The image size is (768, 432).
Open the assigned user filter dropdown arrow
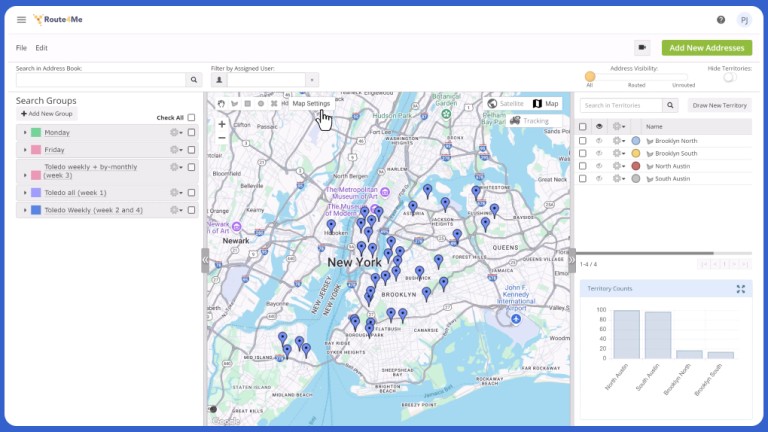pos(312,80)
